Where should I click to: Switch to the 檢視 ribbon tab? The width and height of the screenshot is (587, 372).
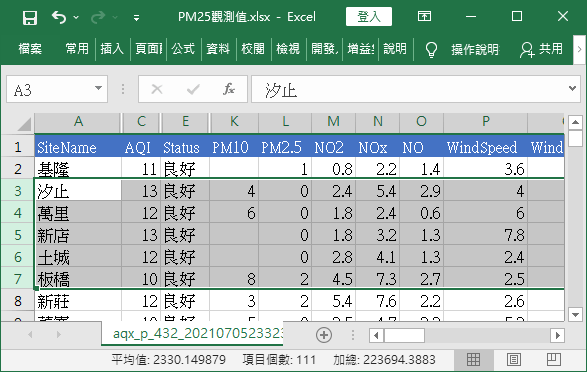coord(288,49)
